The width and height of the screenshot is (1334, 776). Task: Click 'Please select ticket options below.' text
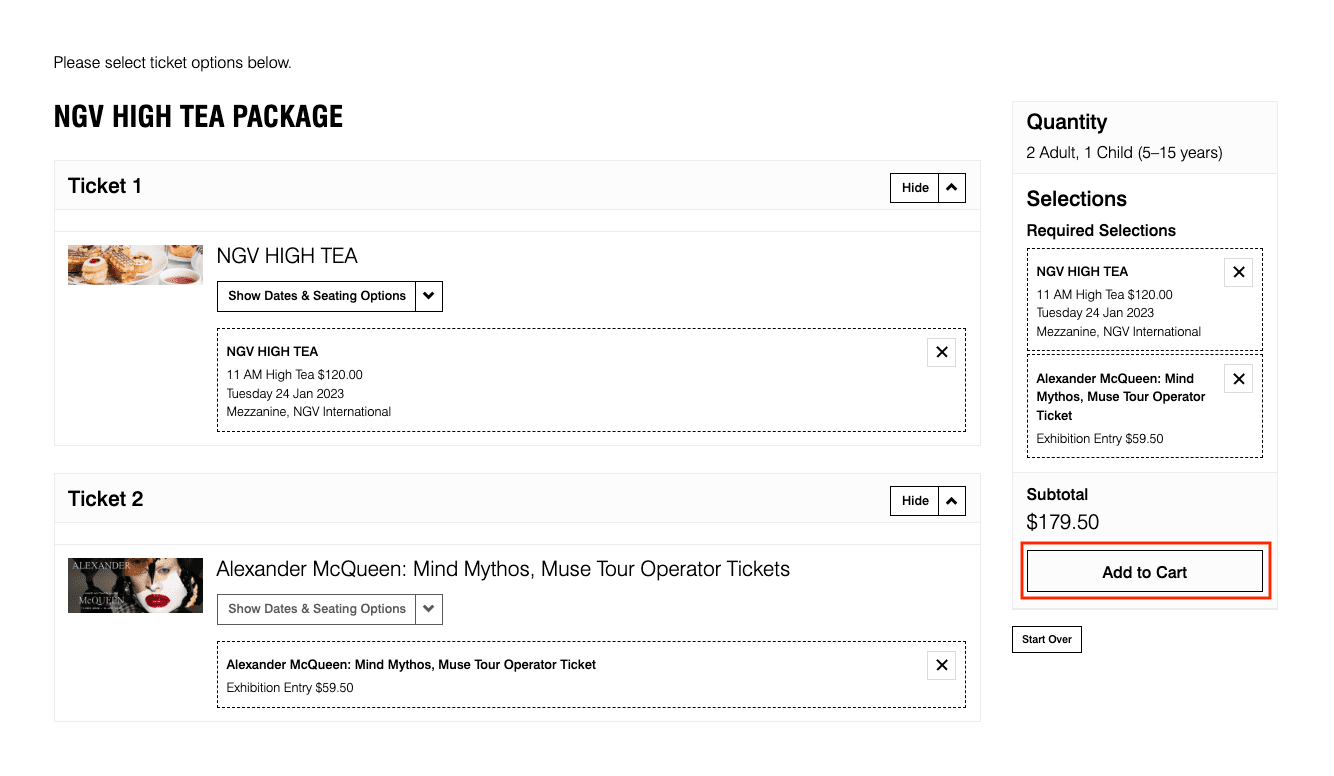pos(172,63)
